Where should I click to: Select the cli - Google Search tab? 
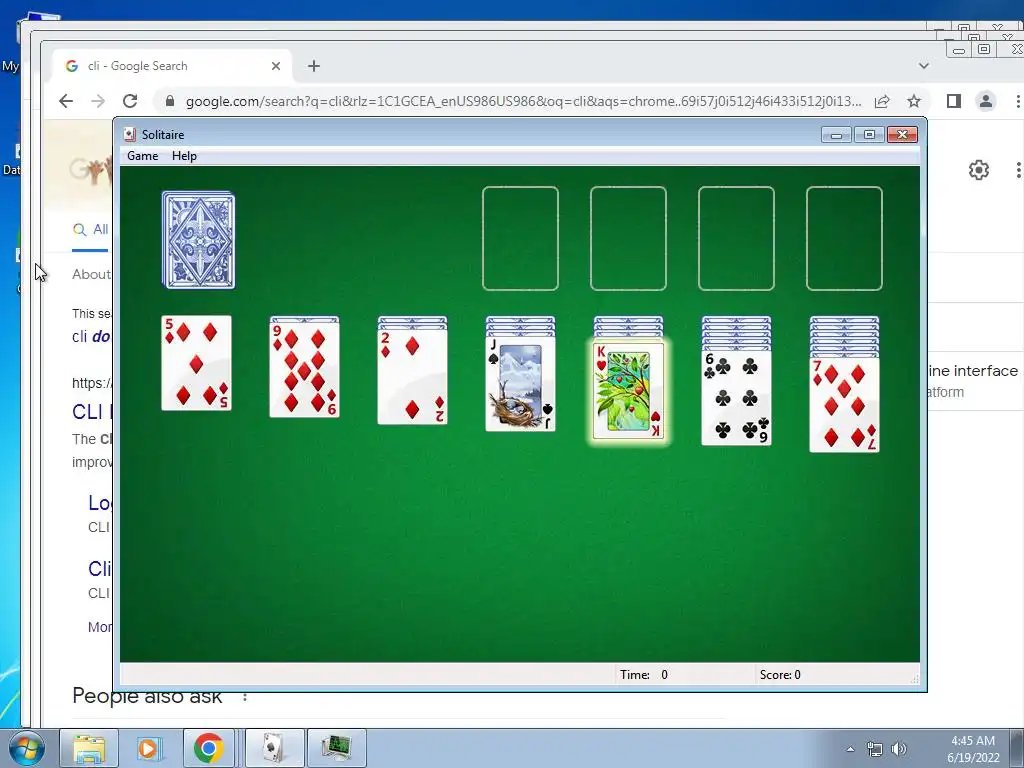point(172,66)
